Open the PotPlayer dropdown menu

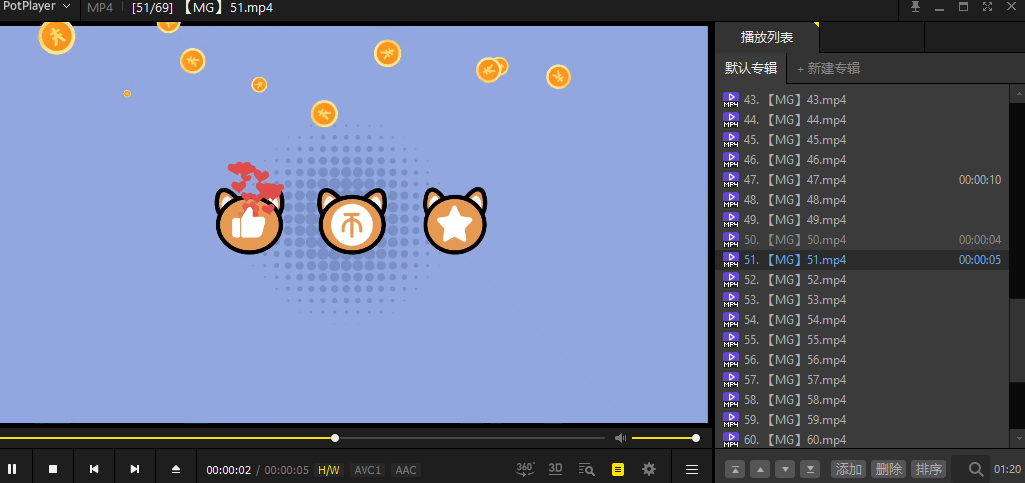(x=38, y=7)
